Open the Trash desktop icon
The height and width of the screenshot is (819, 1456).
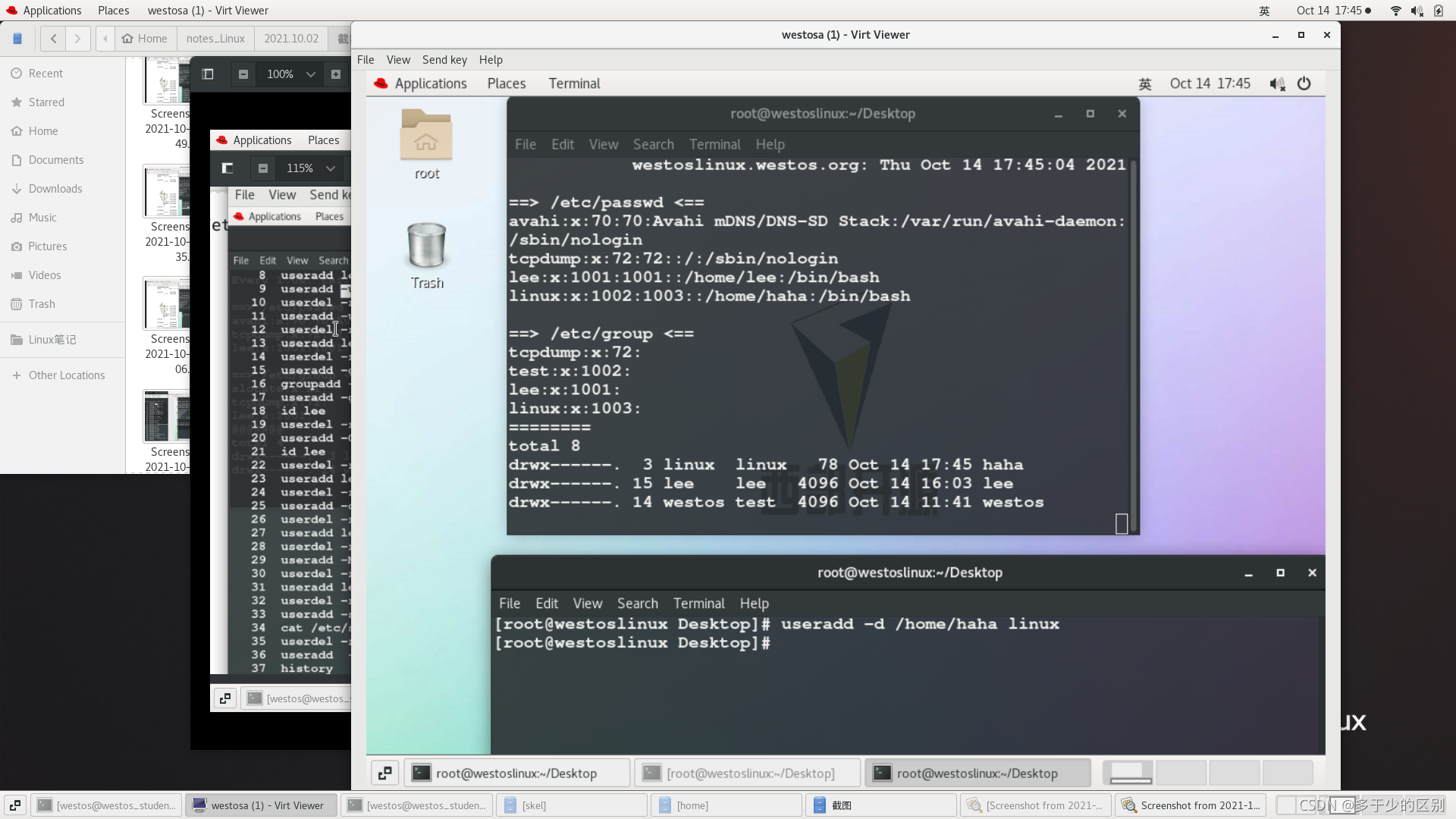tap(426, 246)
